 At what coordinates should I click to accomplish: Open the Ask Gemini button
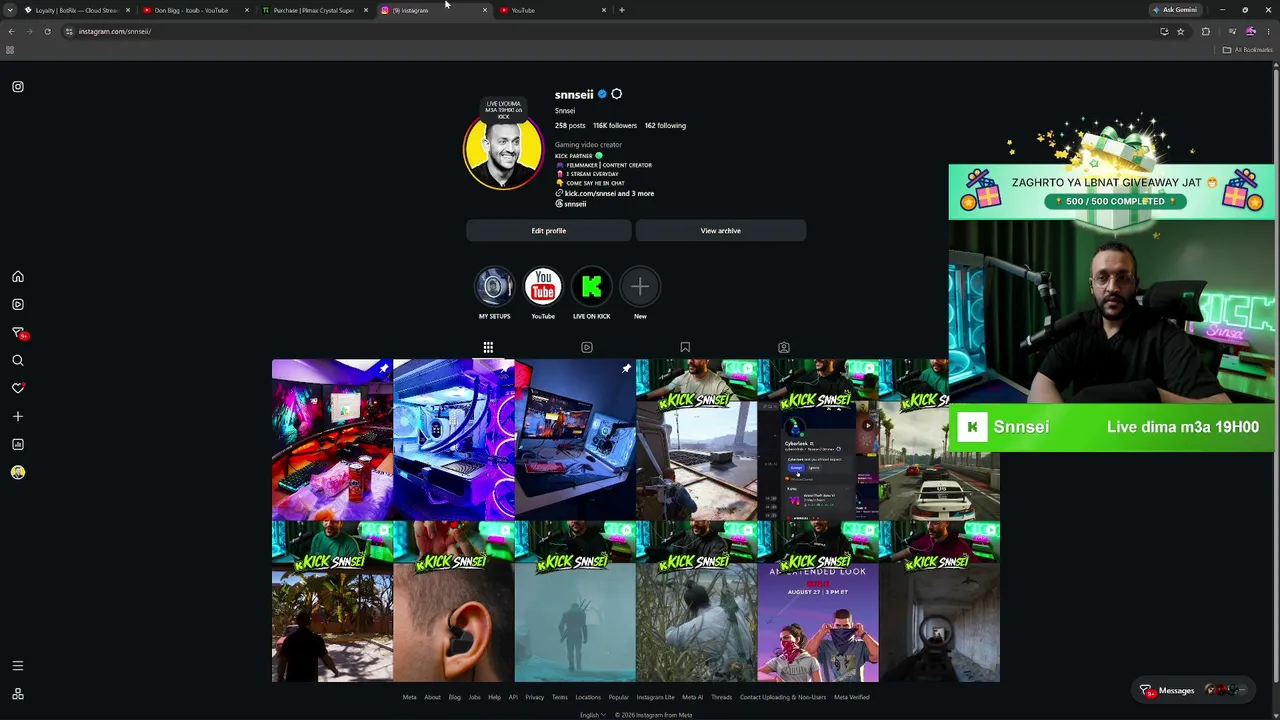point(1174,10)
